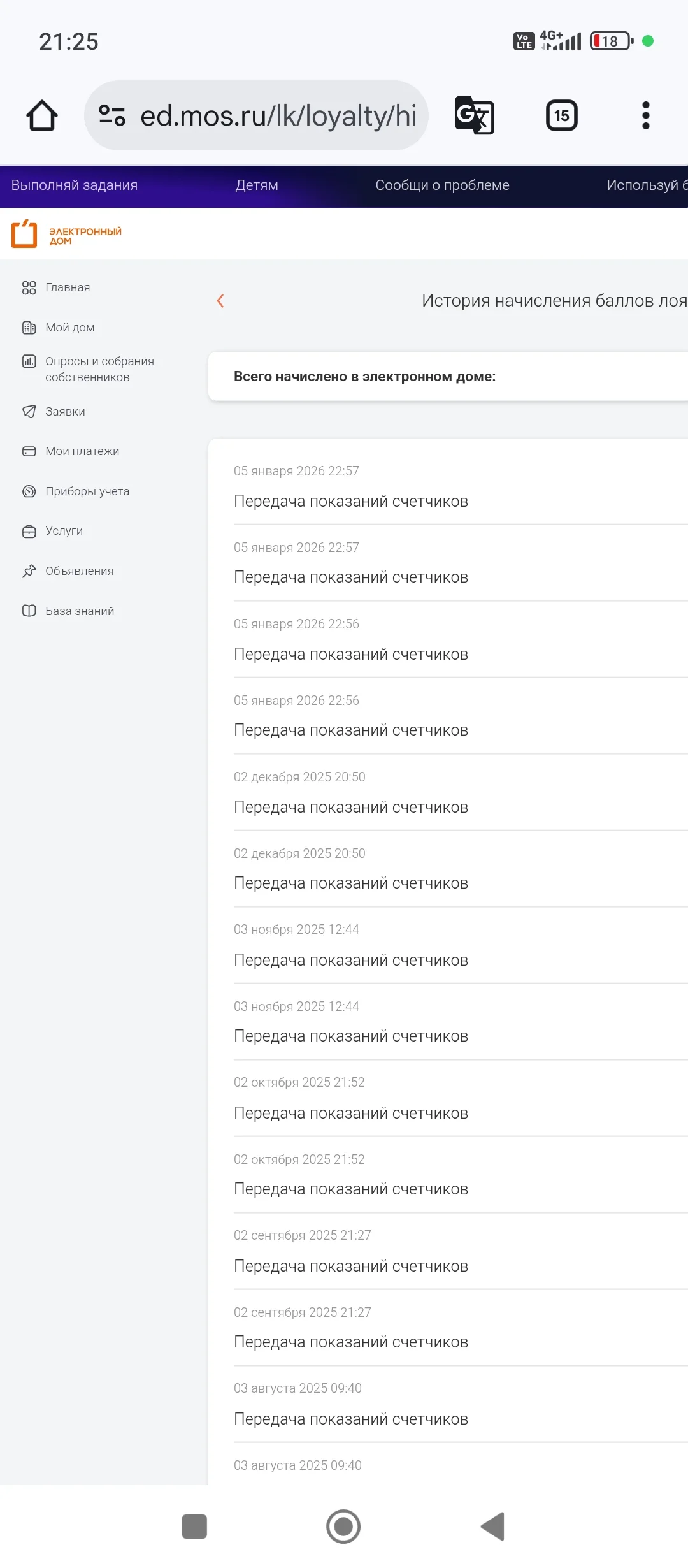Tap the site settings icon in address bar
Screen dimensions: 688x1568
[112, 115]
